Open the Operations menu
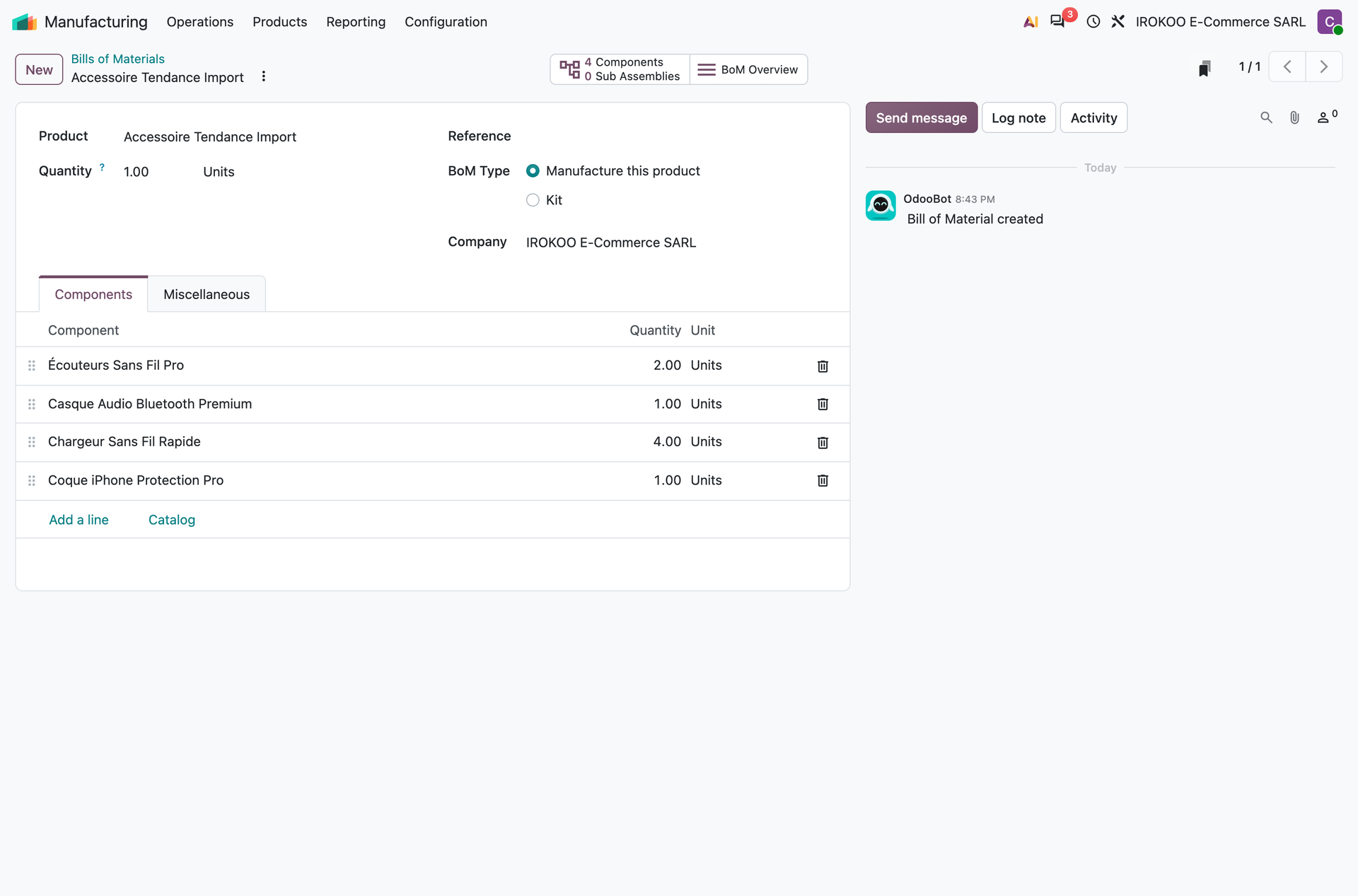This screenshot has height=896, width=1358. point(200,22)
